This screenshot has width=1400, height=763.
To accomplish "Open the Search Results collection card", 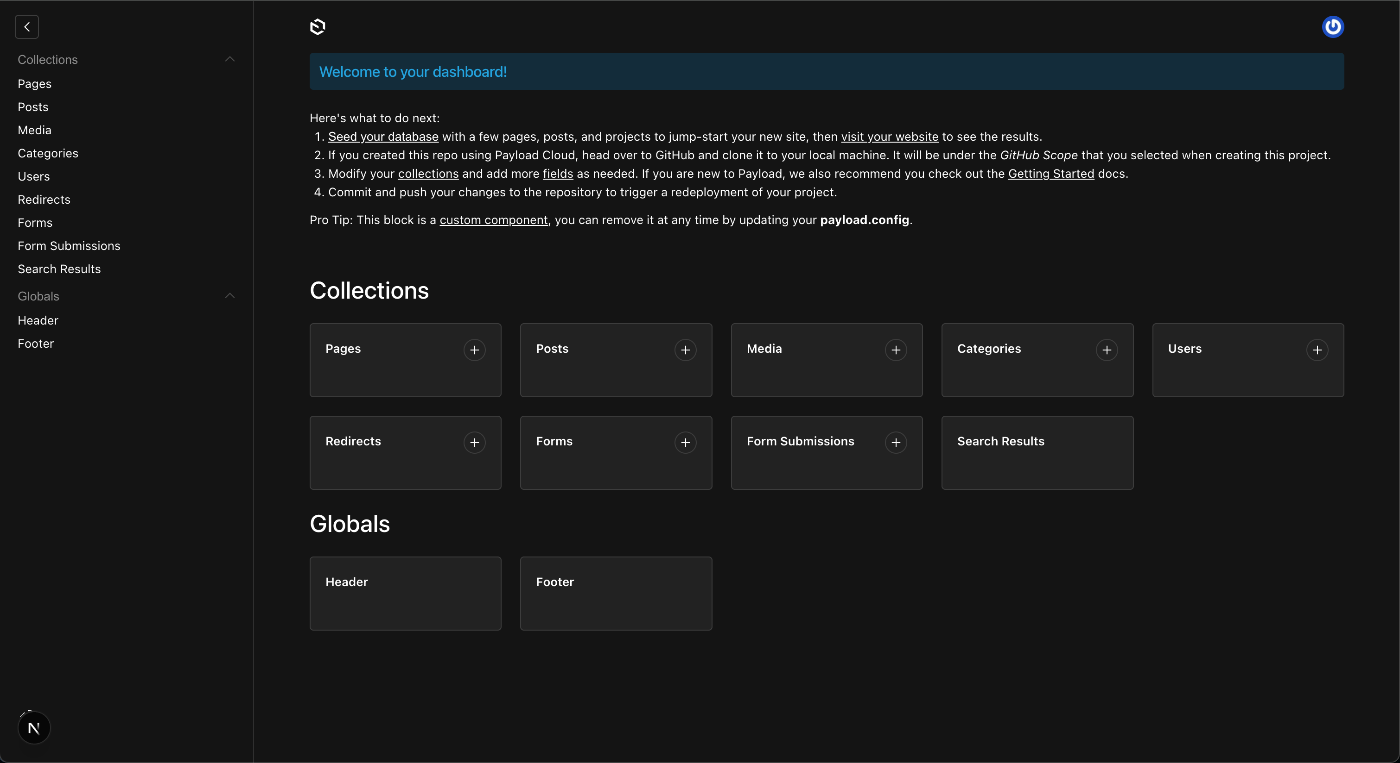I will [1037, 453].
